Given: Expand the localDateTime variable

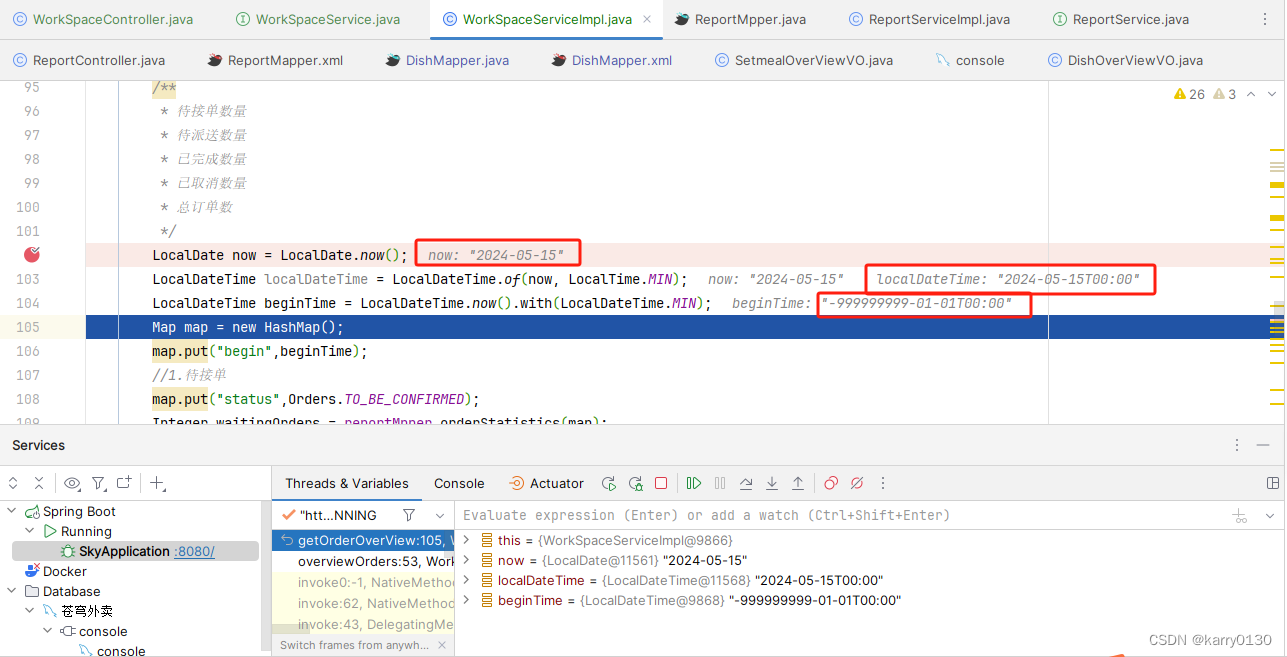Looking at the screenshot, I should [467, 580].
